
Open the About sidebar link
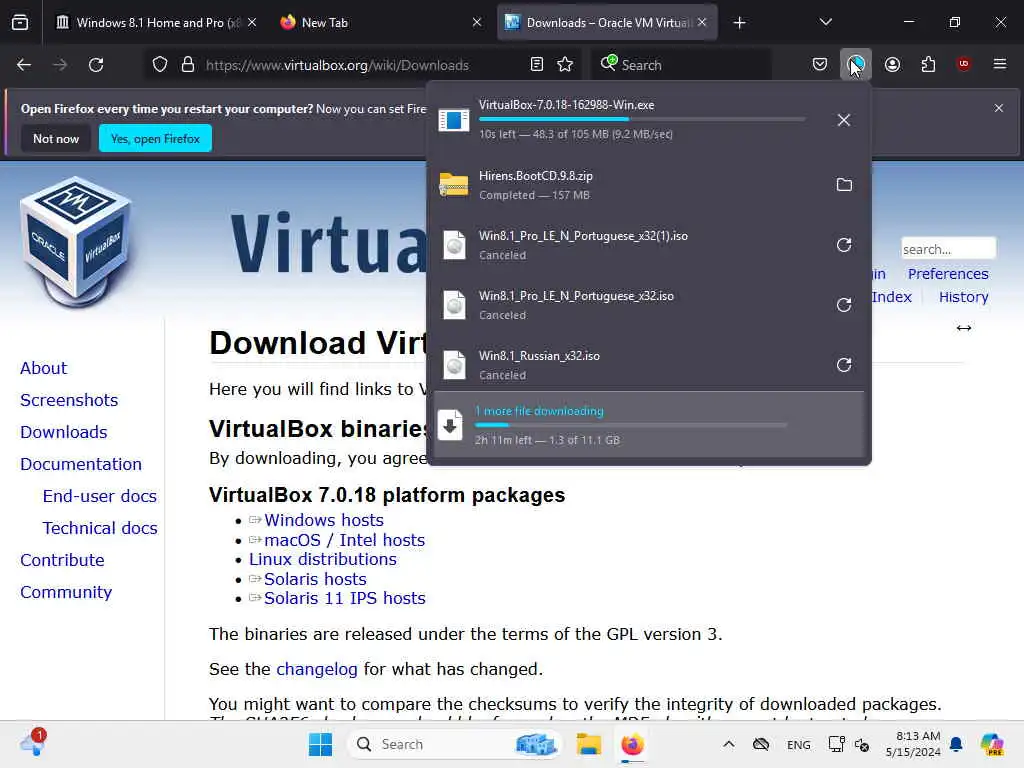(43, 368)
